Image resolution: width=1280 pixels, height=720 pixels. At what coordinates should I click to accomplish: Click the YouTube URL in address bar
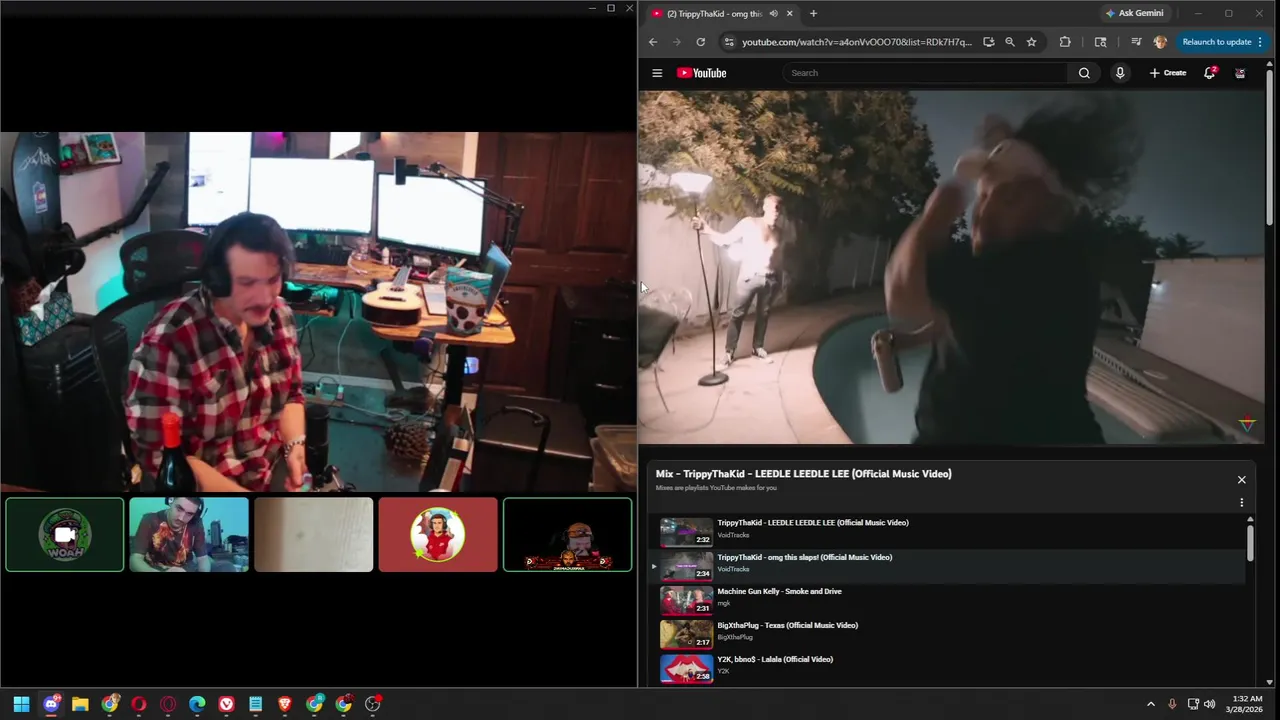click(856, 42)
